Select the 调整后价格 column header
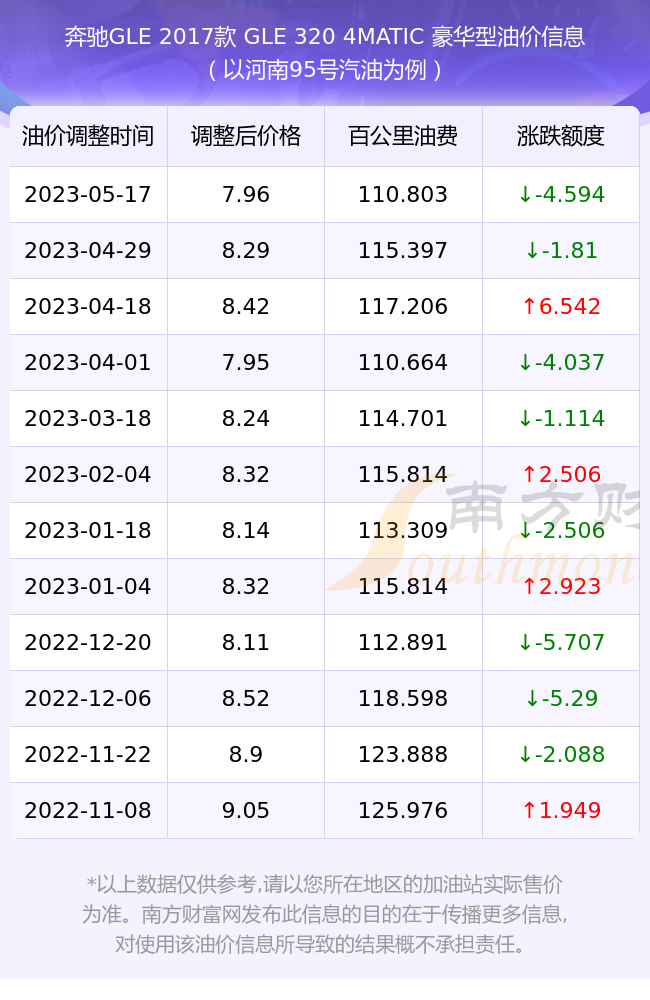Image resolution: width=650 pixels, height=1000 pixels. (246, 136)
